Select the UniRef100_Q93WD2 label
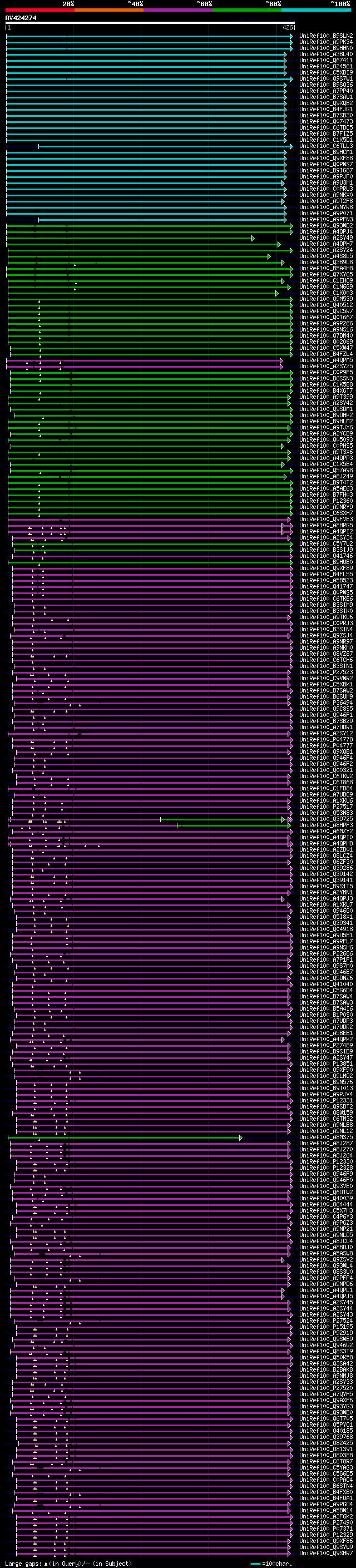 point(326,226)
